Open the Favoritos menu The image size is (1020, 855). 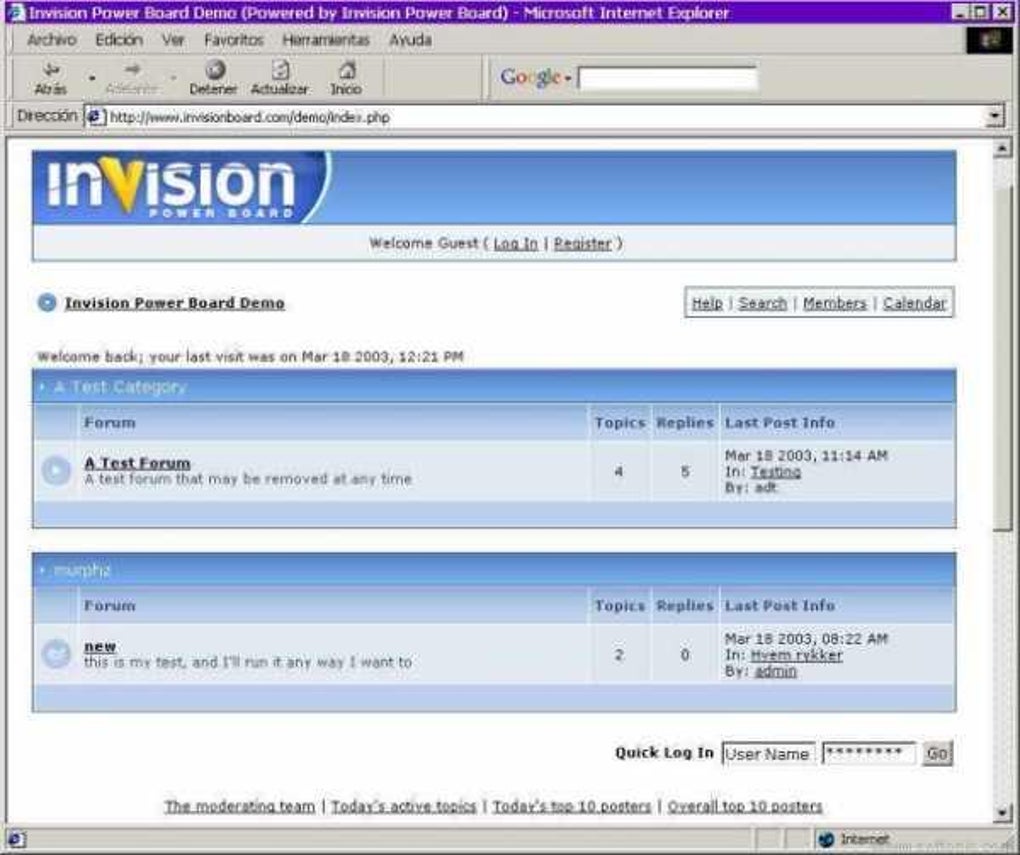tap(234, 40)
